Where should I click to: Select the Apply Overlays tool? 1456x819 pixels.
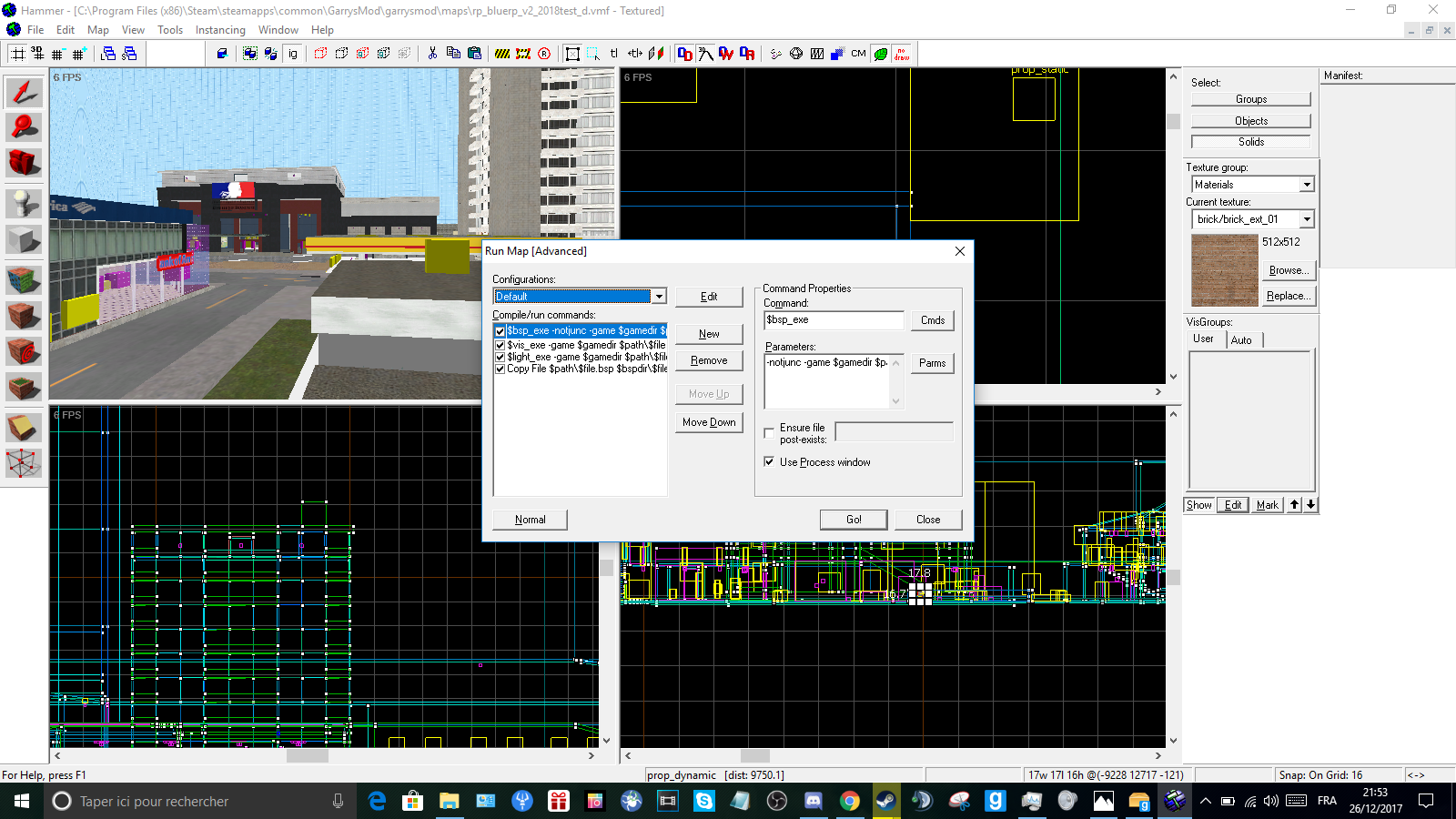click(24, 389)
